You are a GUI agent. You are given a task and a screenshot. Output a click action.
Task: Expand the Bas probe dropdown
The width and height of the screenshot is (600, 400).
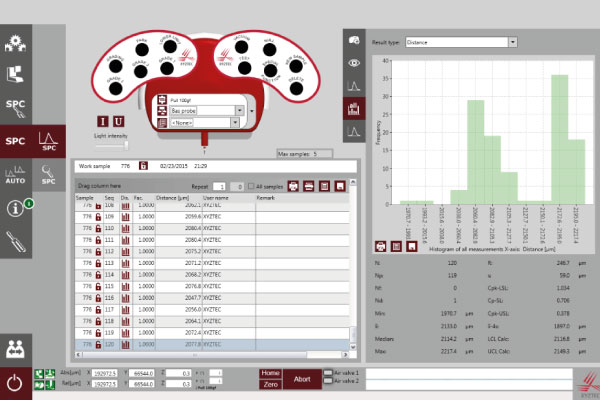click(241, 111)
